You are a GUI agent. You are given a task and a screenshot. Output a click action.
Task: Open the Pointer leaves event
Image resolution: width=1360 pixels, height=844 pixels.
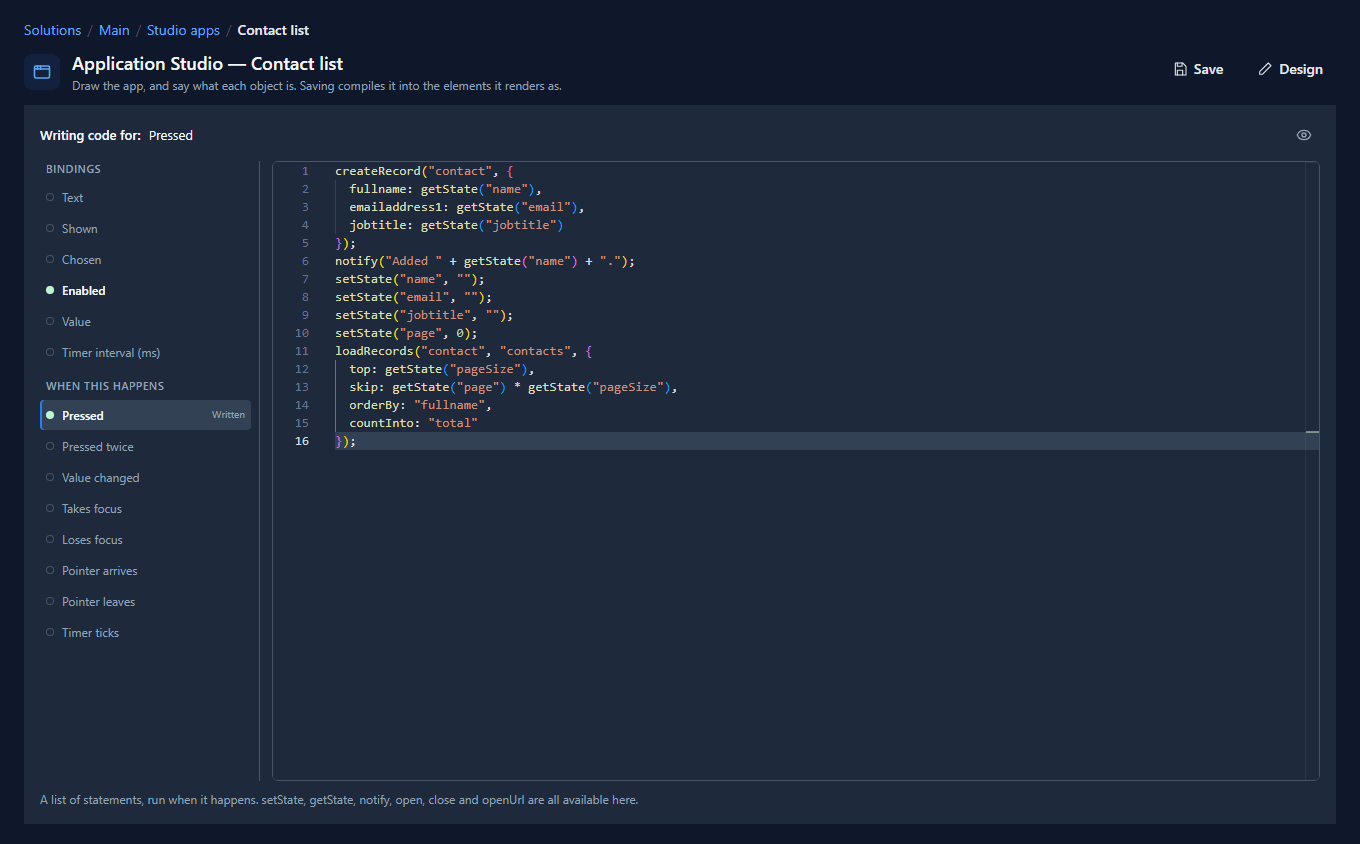145,602
